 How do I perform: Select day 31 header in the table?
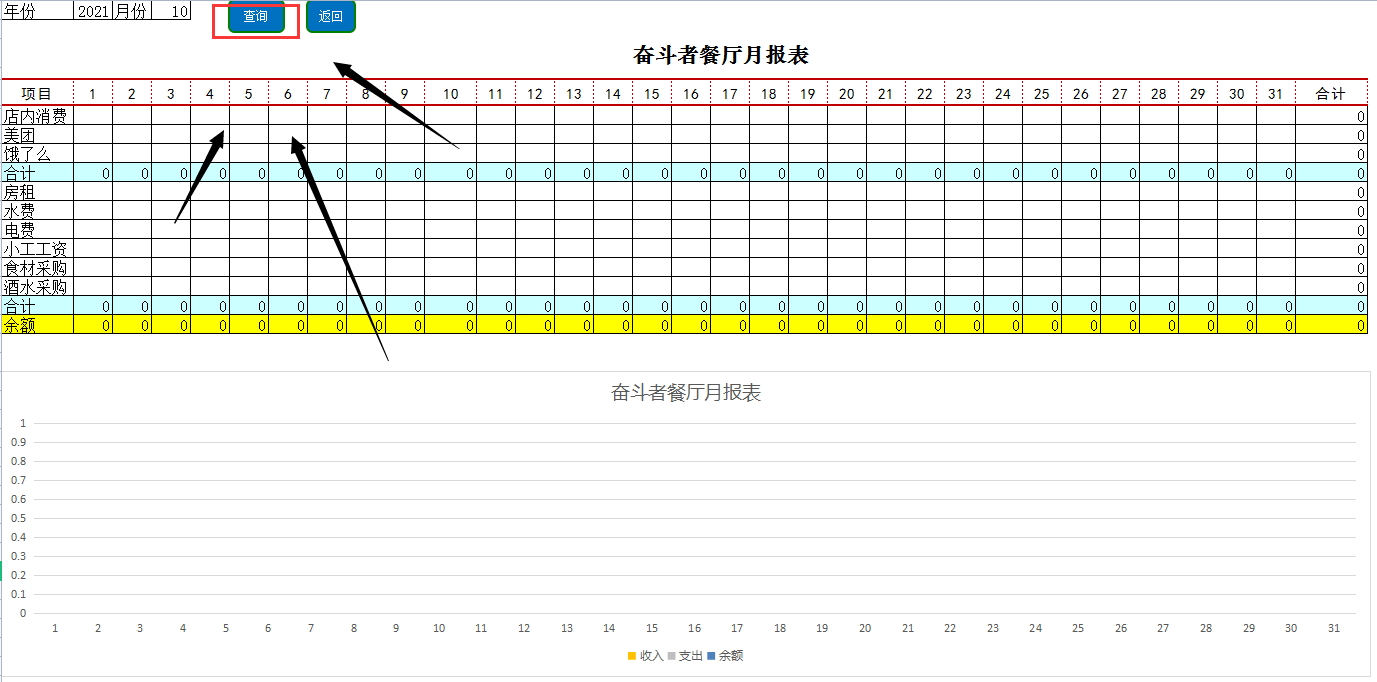tap(1276, 94)
